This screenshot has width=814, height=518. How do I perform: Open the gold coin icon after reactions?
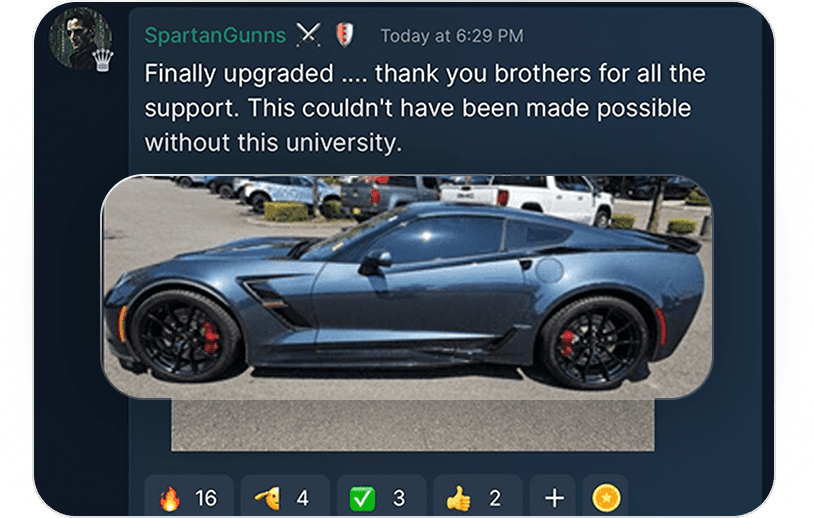coord(606,498)
